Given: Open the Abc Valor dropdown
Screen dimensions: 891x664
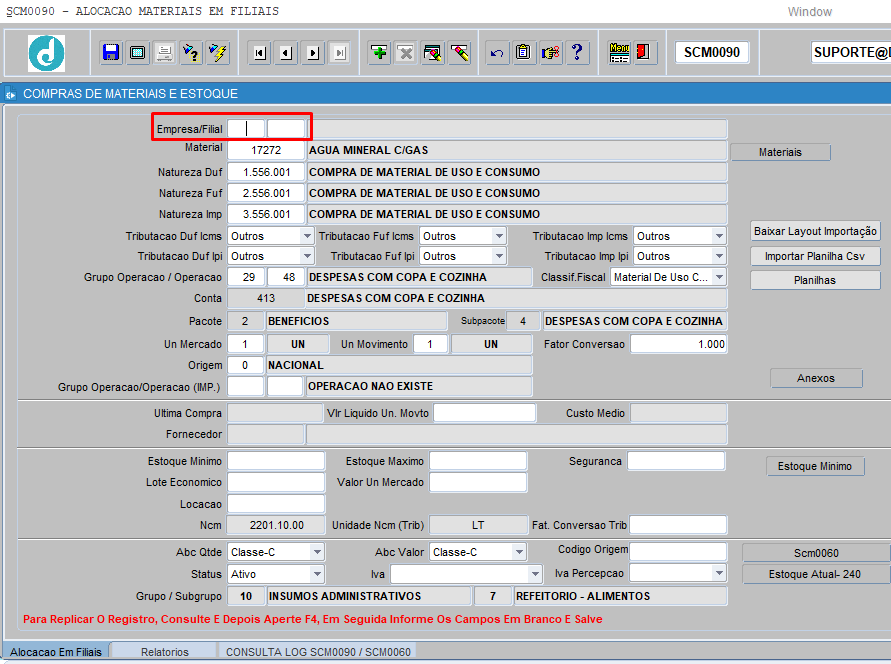Looking at the screenshot, I should (x=518, y=552).
